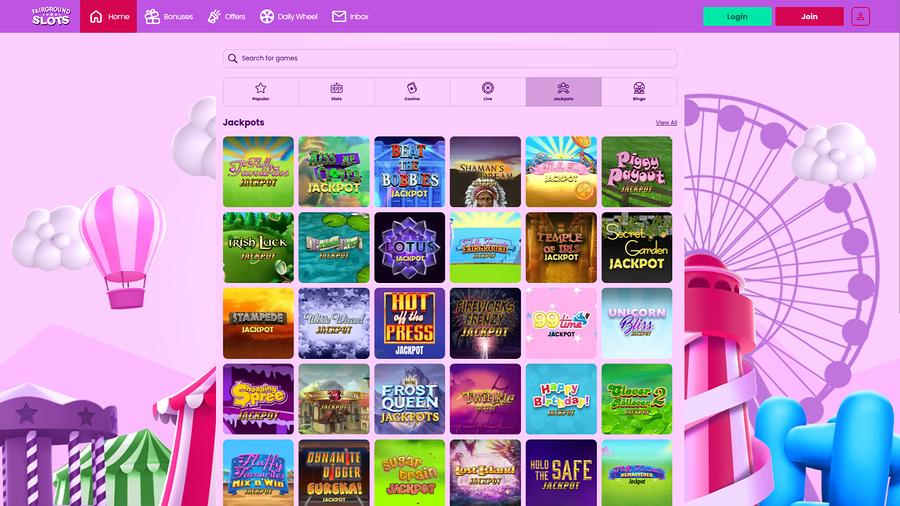Open Lost Island Jackpot game
This screenshot has width=900, height=506.
pyautogui.click(x=486, y=473)
